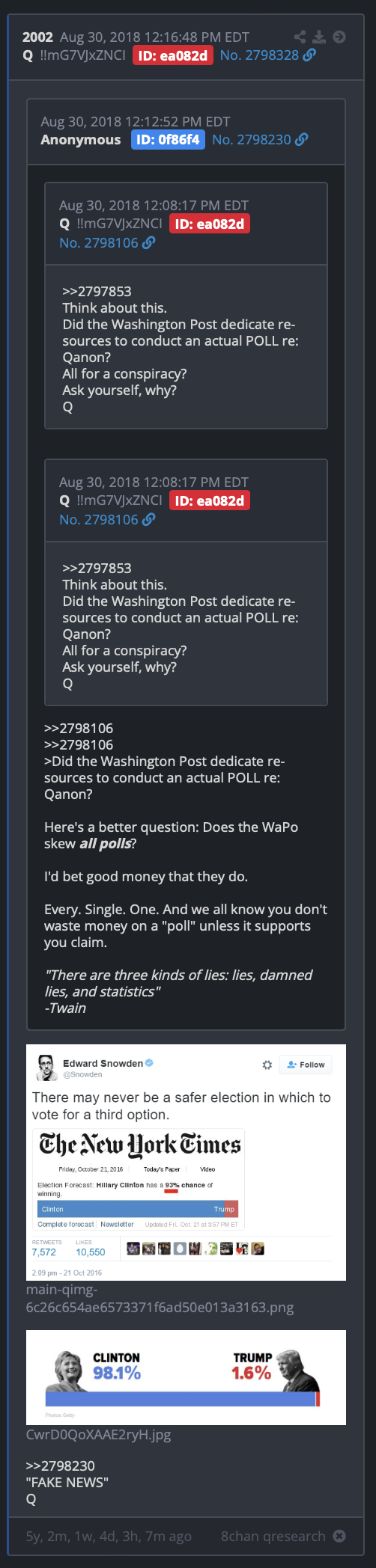
Task: Select the red ID: ea082d badge in header
Action: [173, 55]
